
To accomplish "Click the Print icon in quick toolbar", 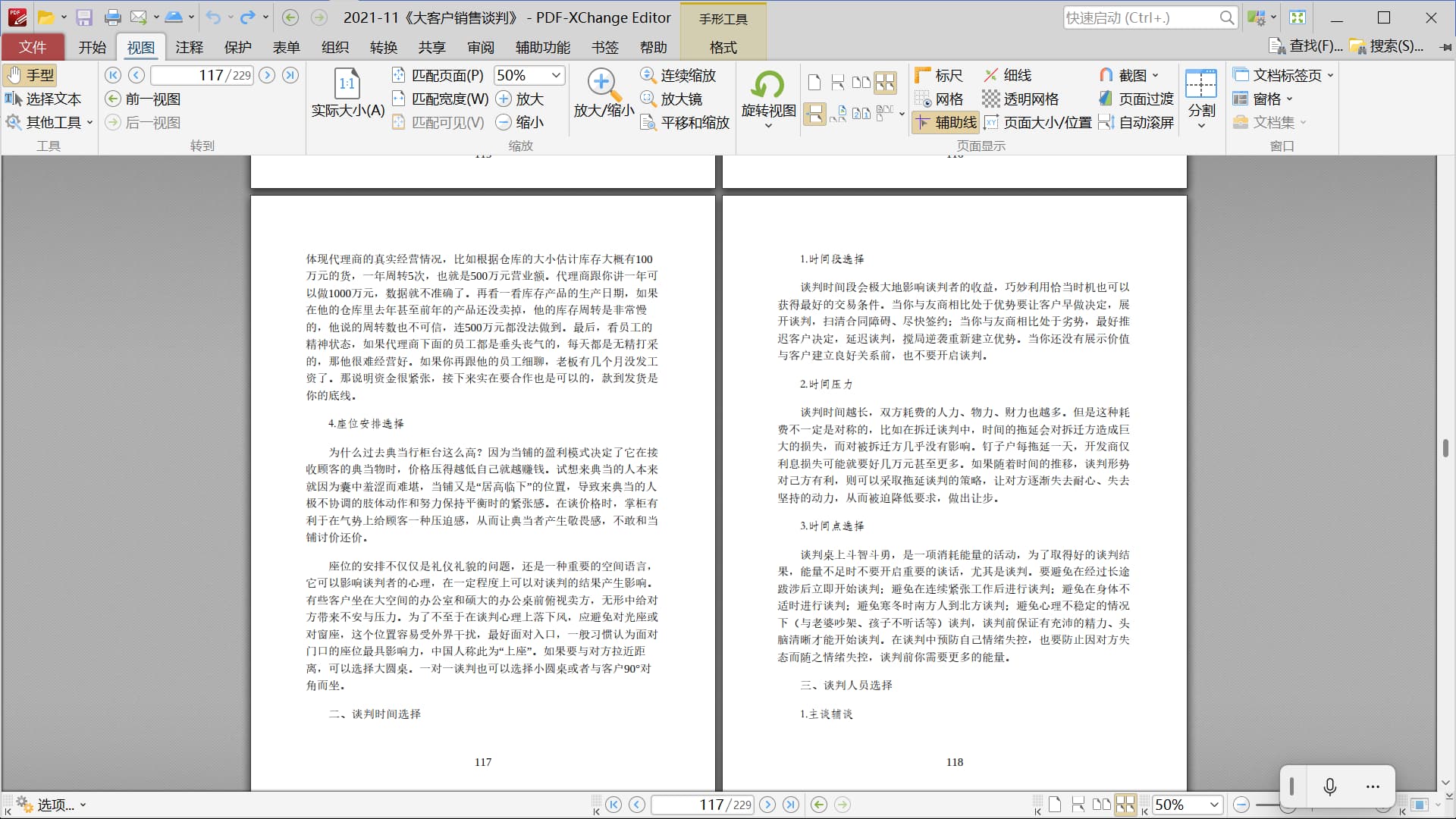I will [112, 17].
